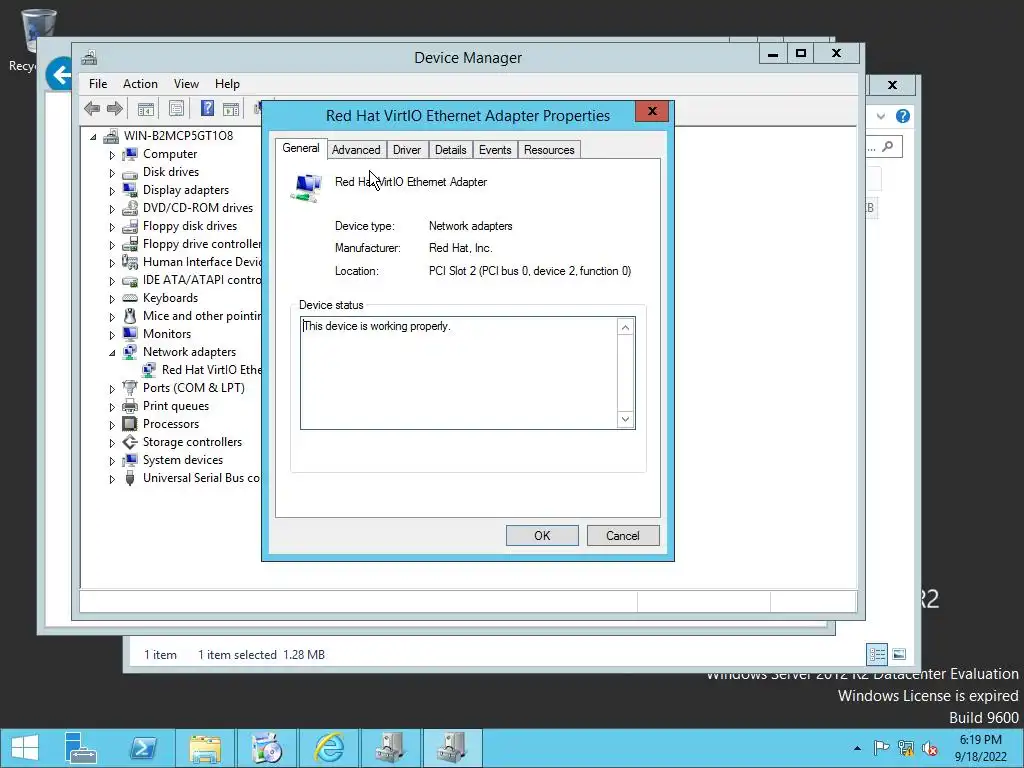Click the Action Center flag in system tray
The height and width of the screenshot is (768, 1024).
click(881, 748)
